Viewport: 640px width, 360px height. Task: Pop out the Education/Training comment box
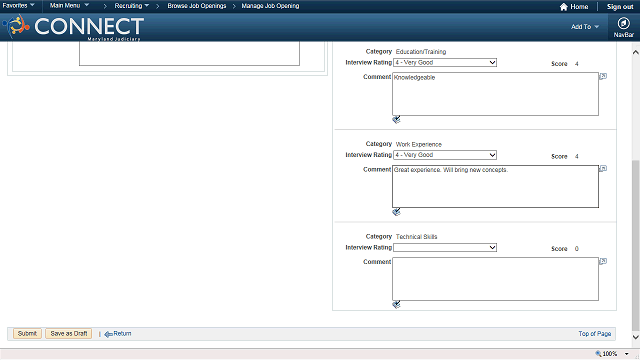(x=603, y=76)
